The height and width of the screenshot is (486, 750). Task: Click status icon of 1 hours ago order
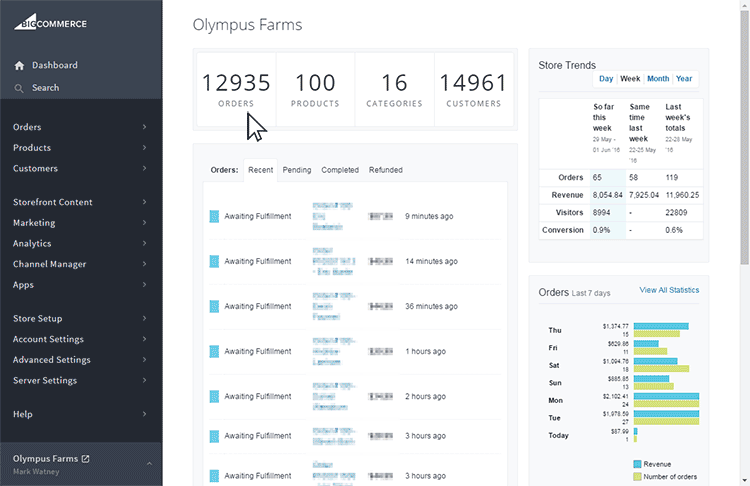[x=214, y=351]
